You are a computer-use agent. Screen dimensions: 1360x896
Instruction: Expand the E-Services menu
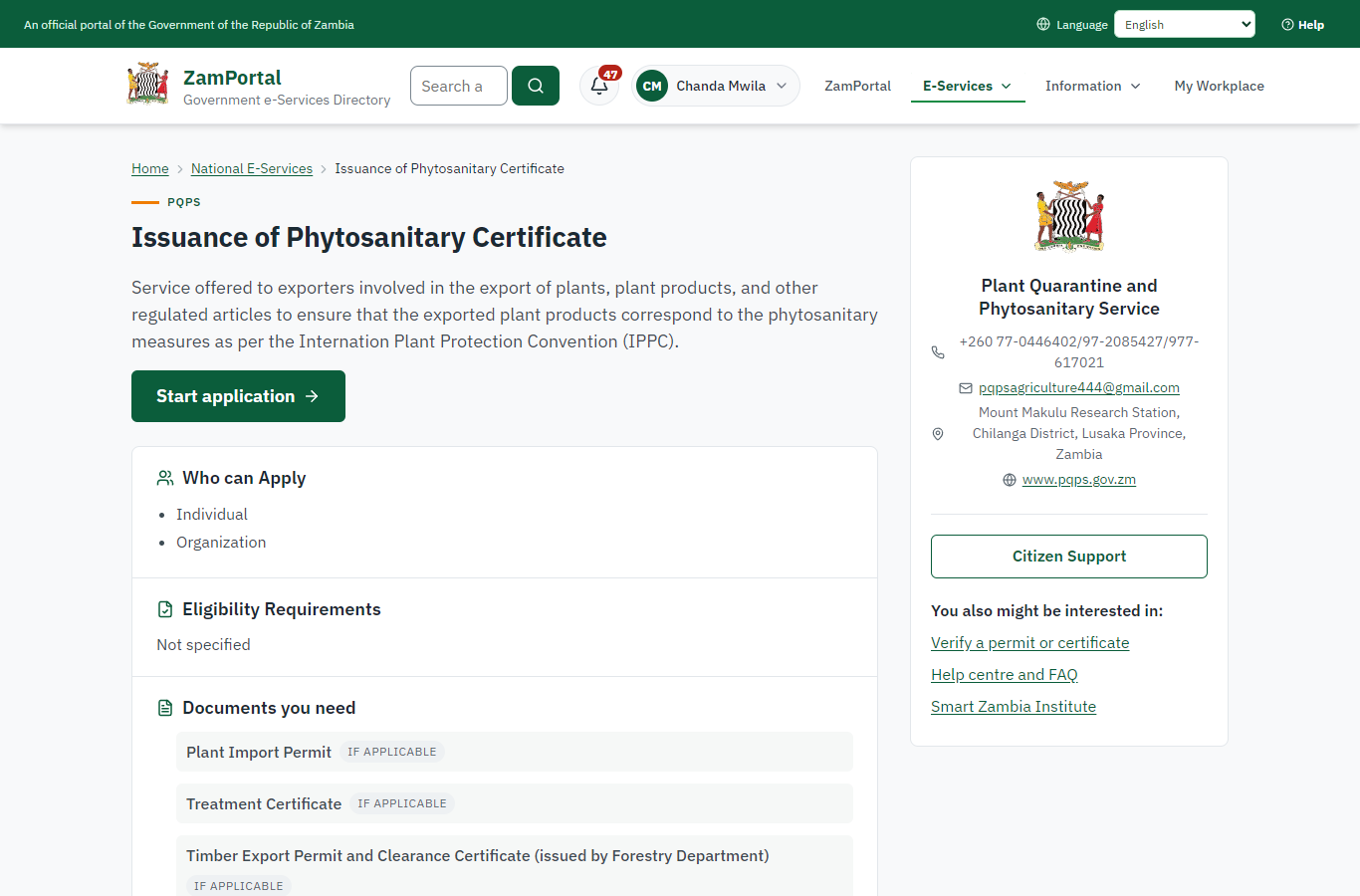click(x=968, y=86)
